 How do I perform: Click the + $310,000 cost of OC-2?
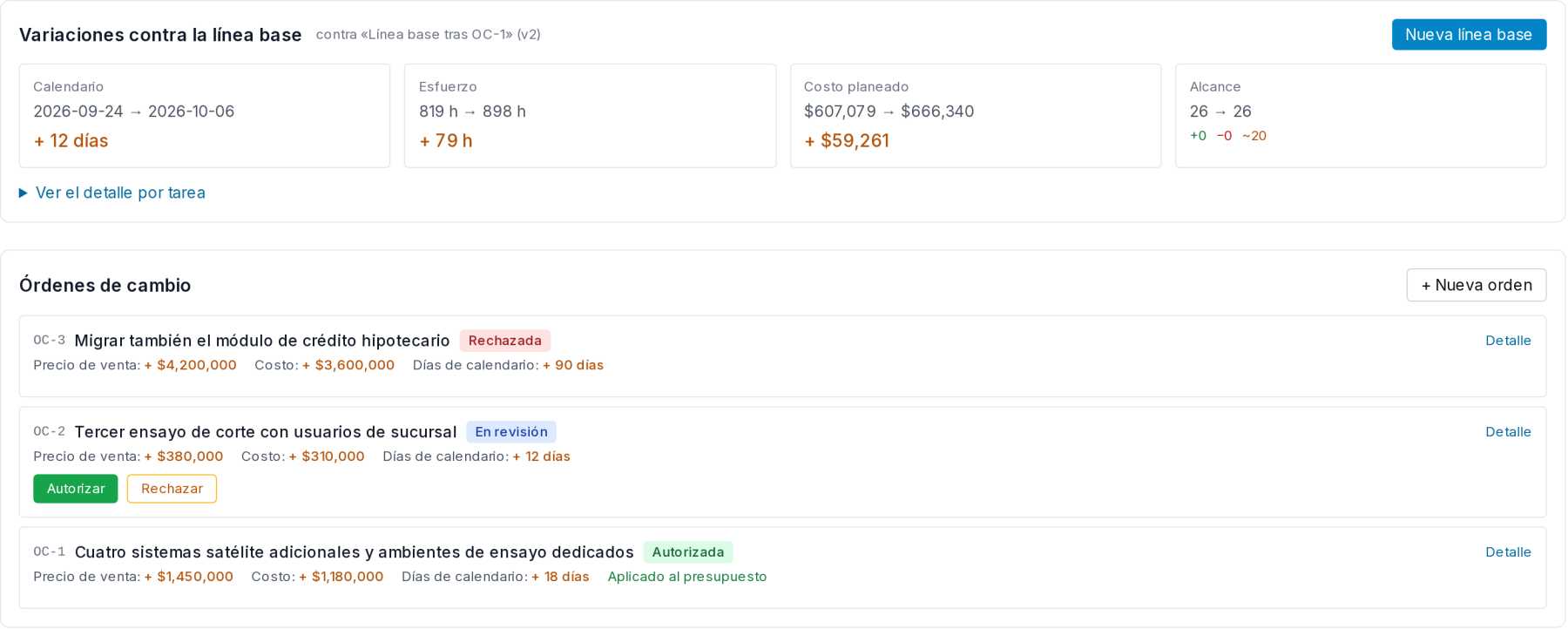327,457
